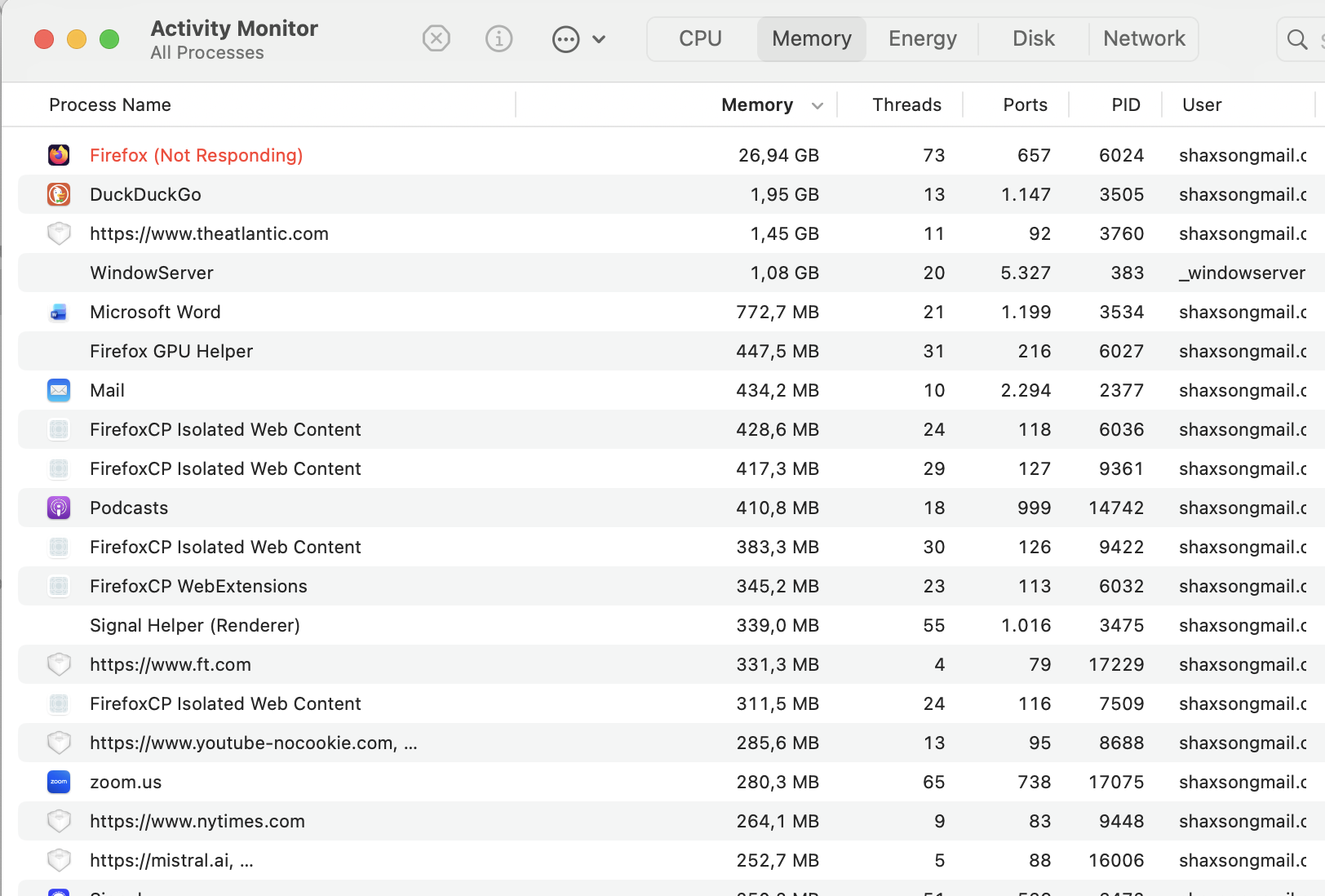The width and height of the screenshot is (1325, 896).
Task: Click the zoom.us app icon
Action: coord(59,782)
